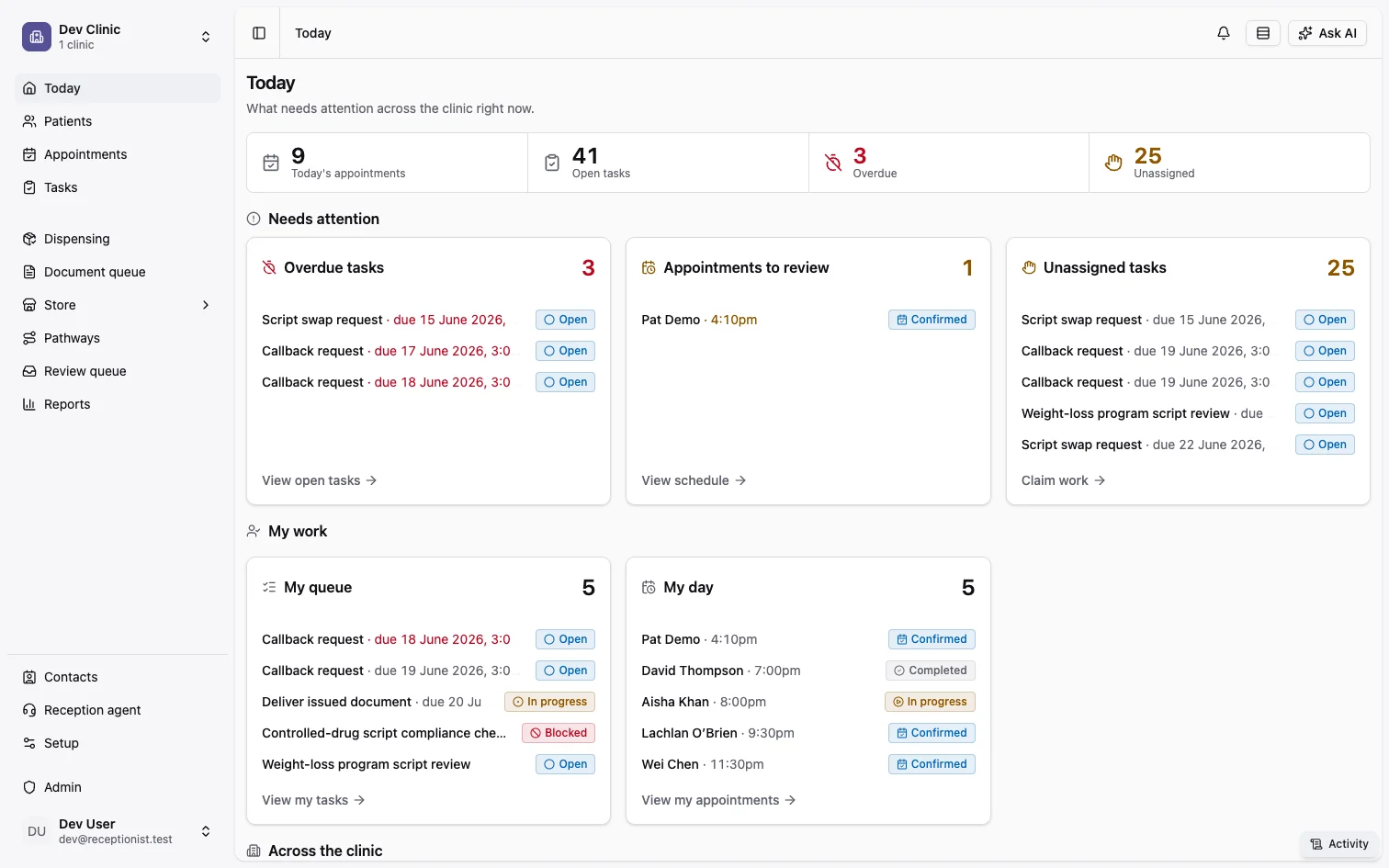Open Tasks in the sidebar

(118, 187)
